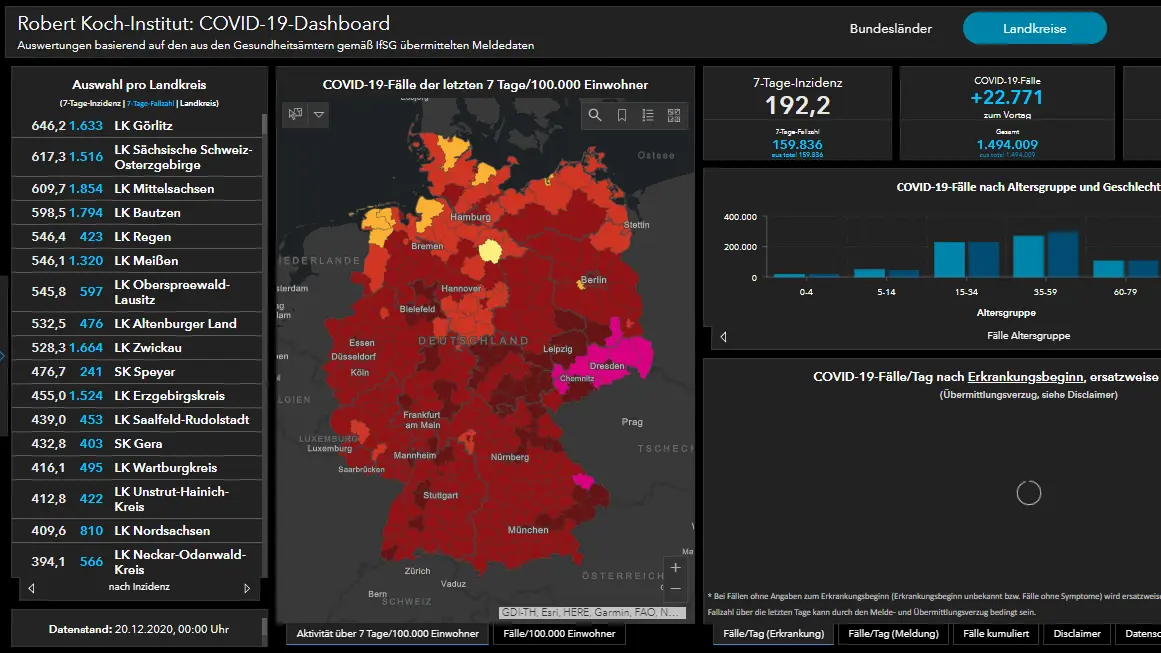Image resolution: width=1161 pixels, height=653 pixels.
Task: Click the map select features tool
Action: 295,114
